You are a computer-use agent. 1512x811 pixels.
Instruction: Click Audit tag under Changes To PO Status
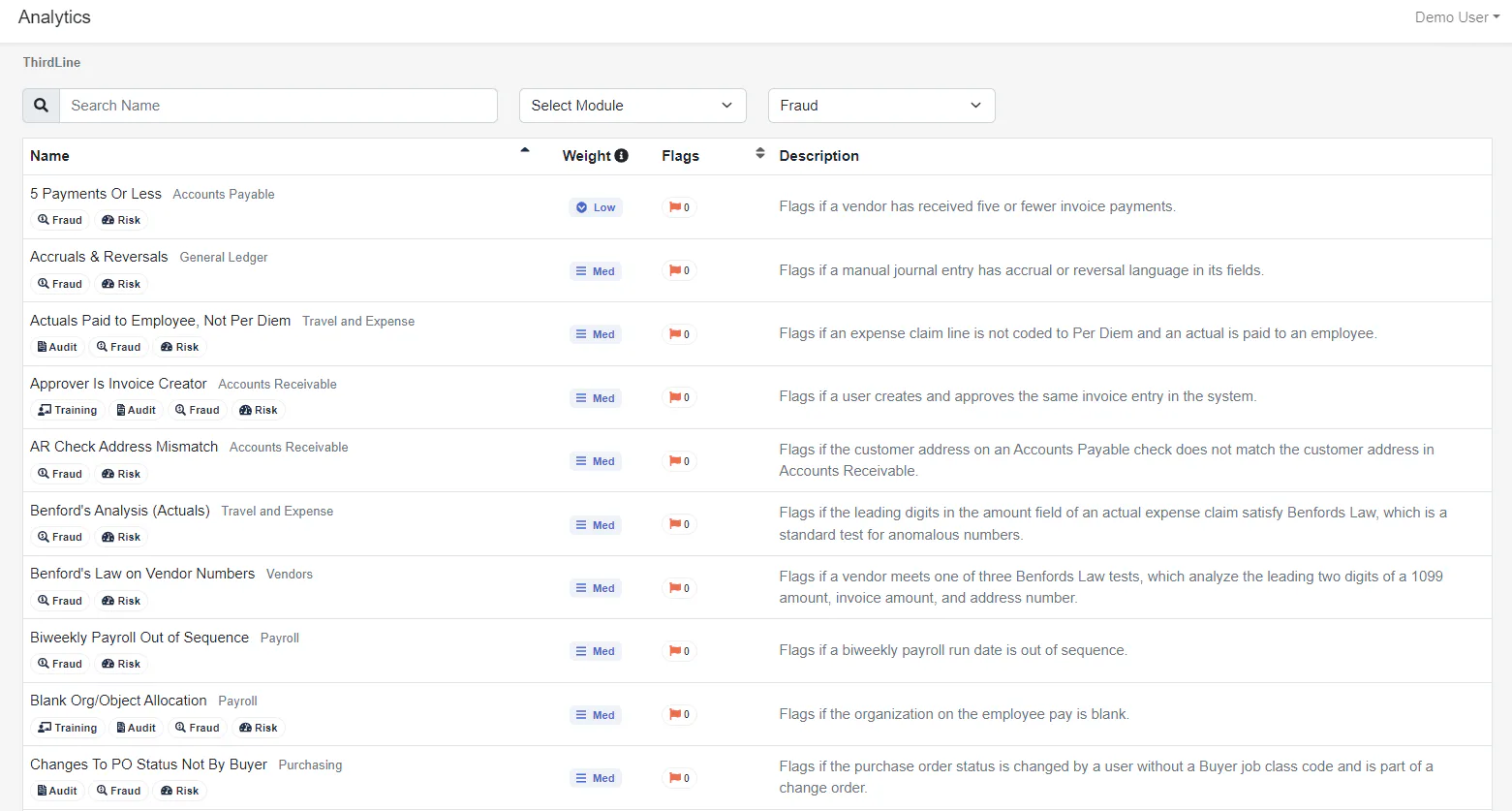click(57, 791)
